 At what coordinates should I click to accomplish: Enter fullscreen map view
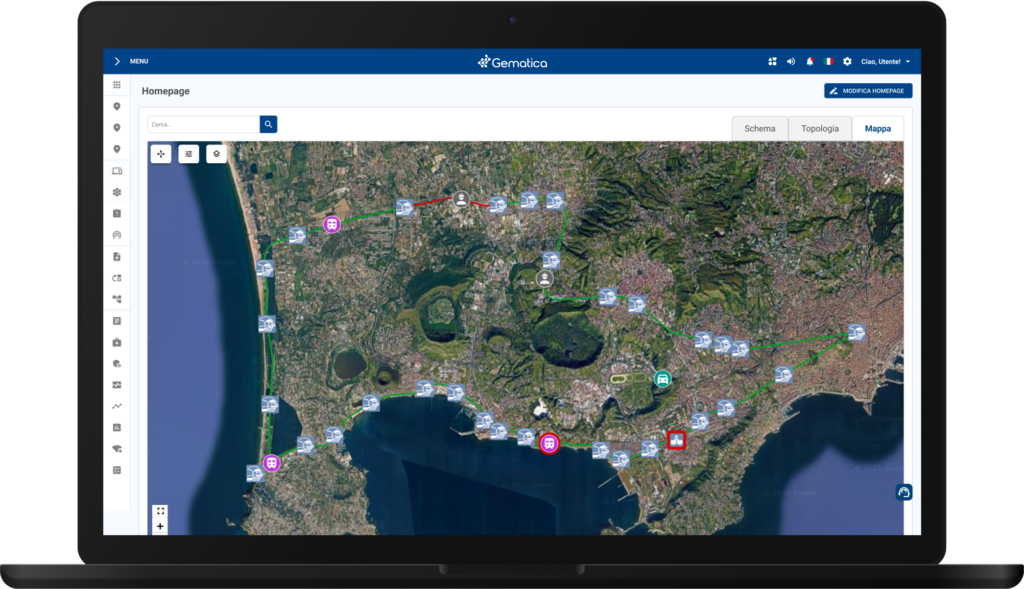point(160,511)
